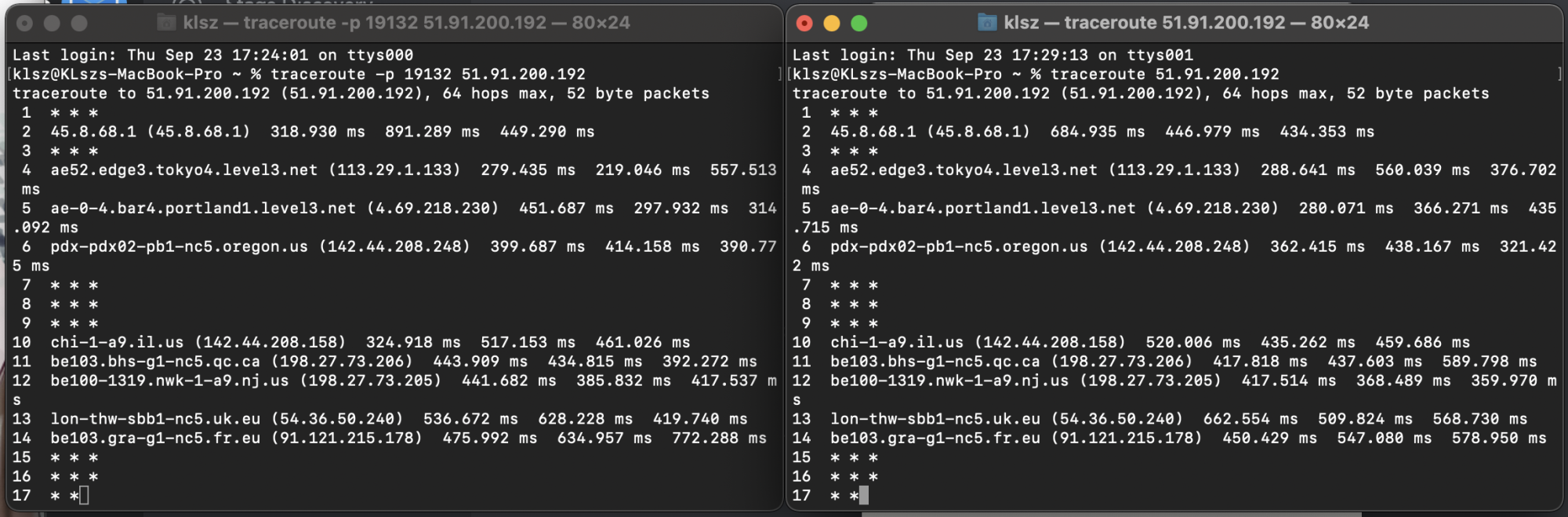This screenshot has width=1568, height=517.
Task: Click 'be100-1319.nwk-1-a9.nj.us' in the left terminal
Action: click(170, 381)
